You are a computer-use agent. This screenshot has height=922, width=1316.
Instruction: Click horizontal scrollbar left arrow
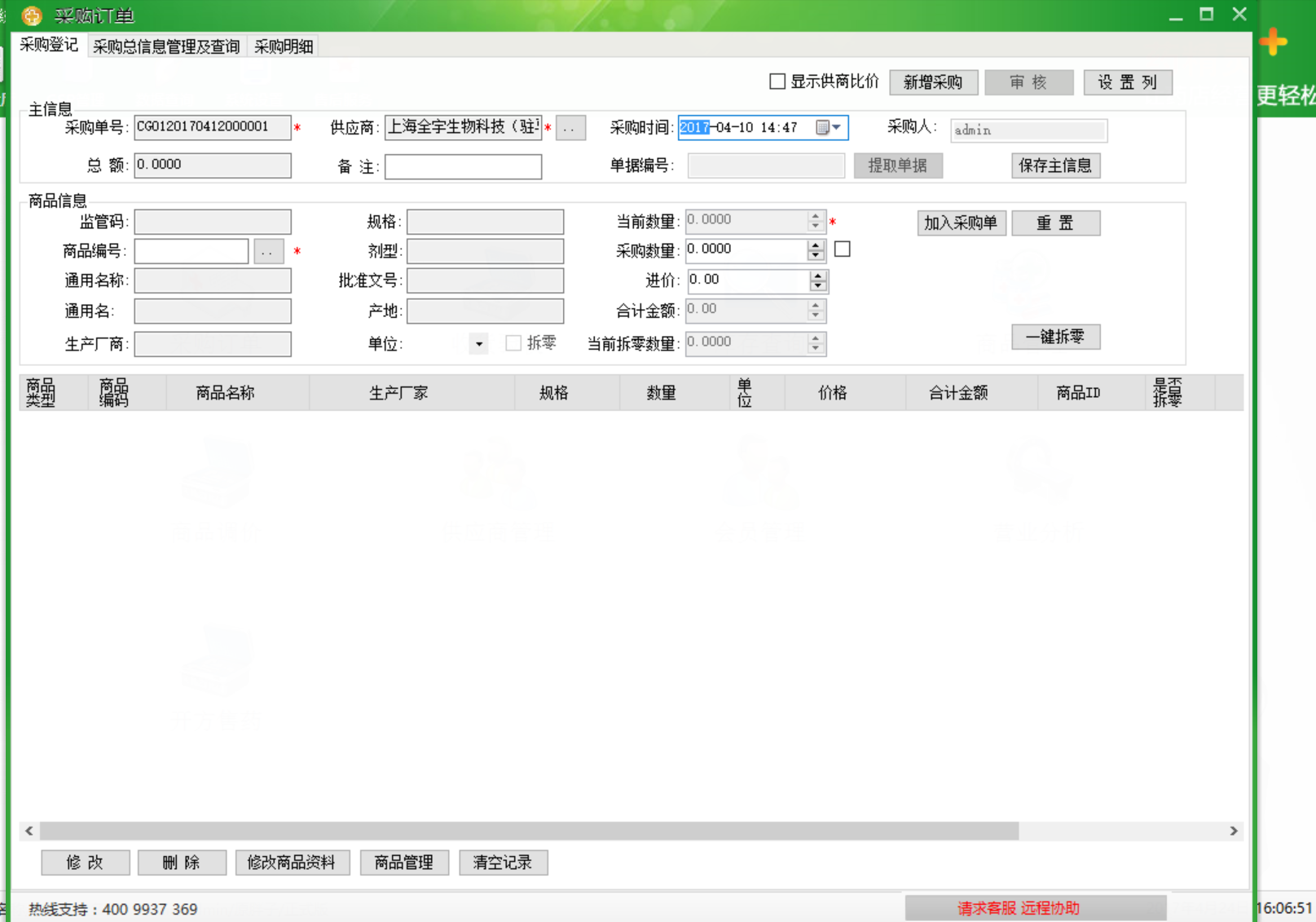(29, 831)
